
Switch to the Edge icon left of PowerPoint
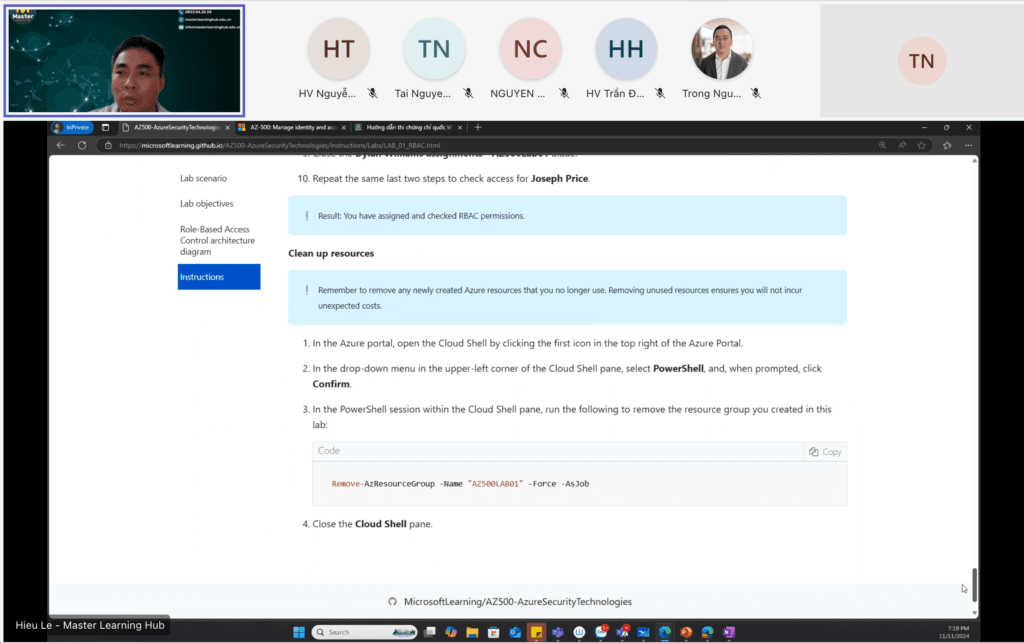point(665,632)
